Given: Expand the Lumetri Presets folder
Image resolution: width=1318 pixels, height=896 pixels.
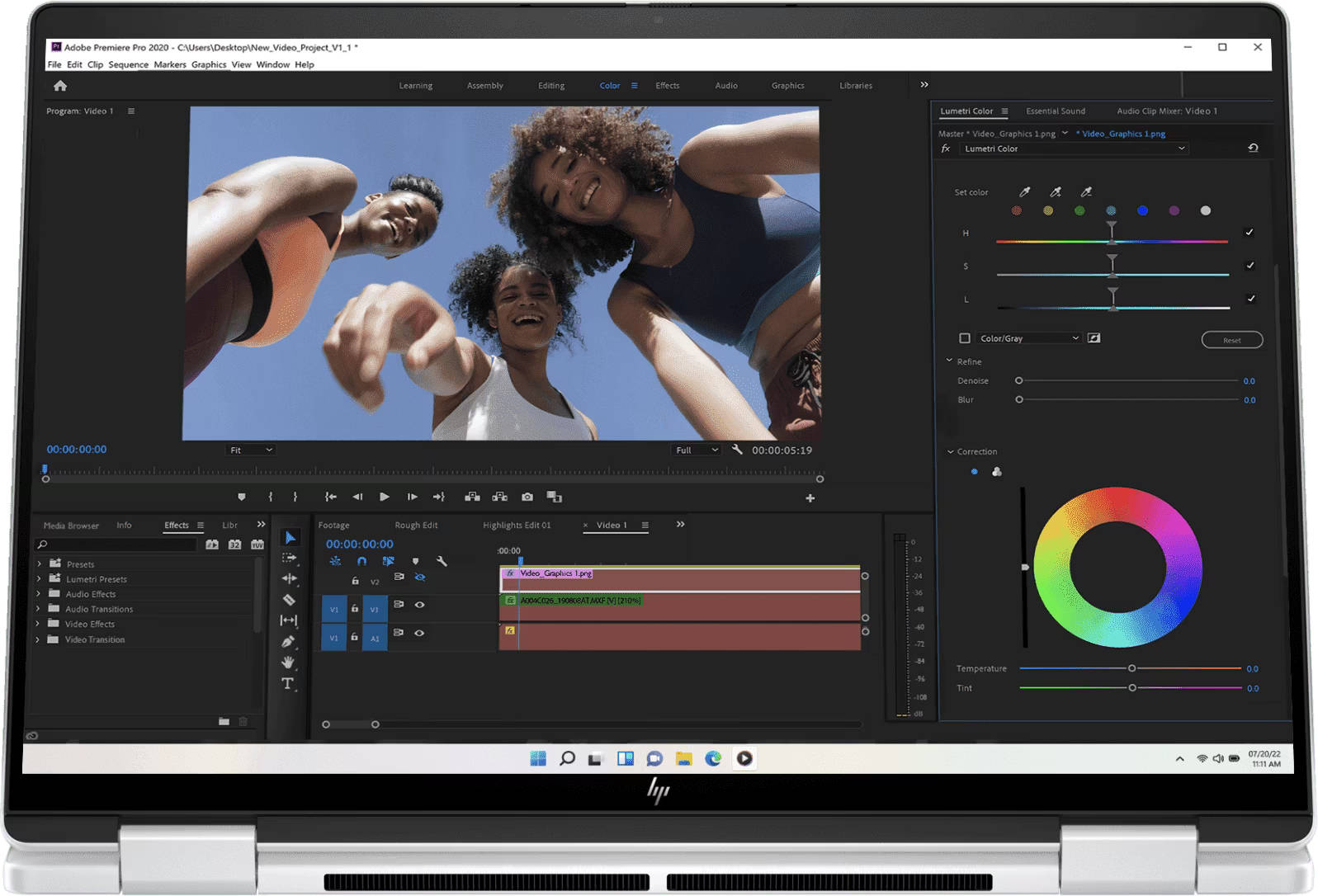Looking at the screenshot, I should [x=38, y=579].
